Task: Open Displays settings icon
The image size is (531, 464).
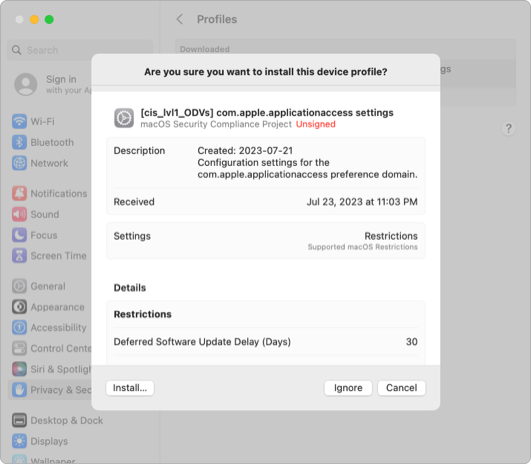Action: tap(19, 441)
